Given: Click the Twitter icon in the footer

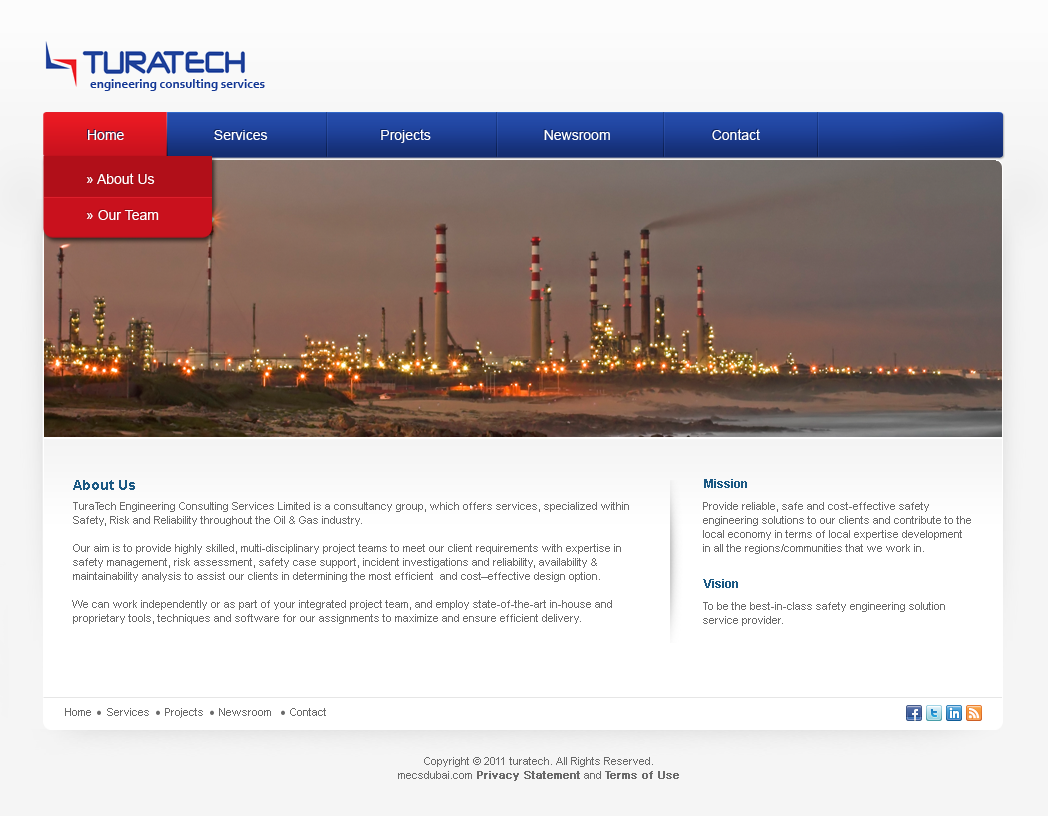Looking at the screenshot, I should coord(933,713).
